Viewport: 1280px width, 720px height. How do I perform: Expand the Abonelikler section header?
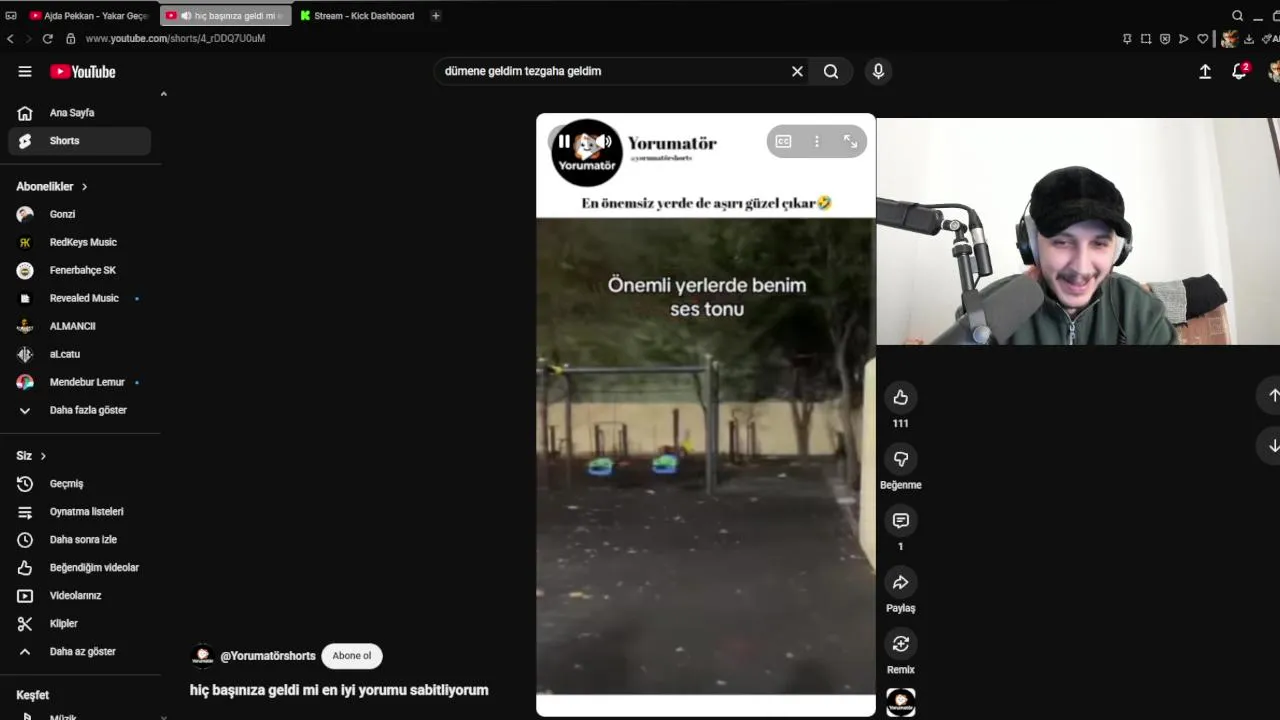click(52, 187)
